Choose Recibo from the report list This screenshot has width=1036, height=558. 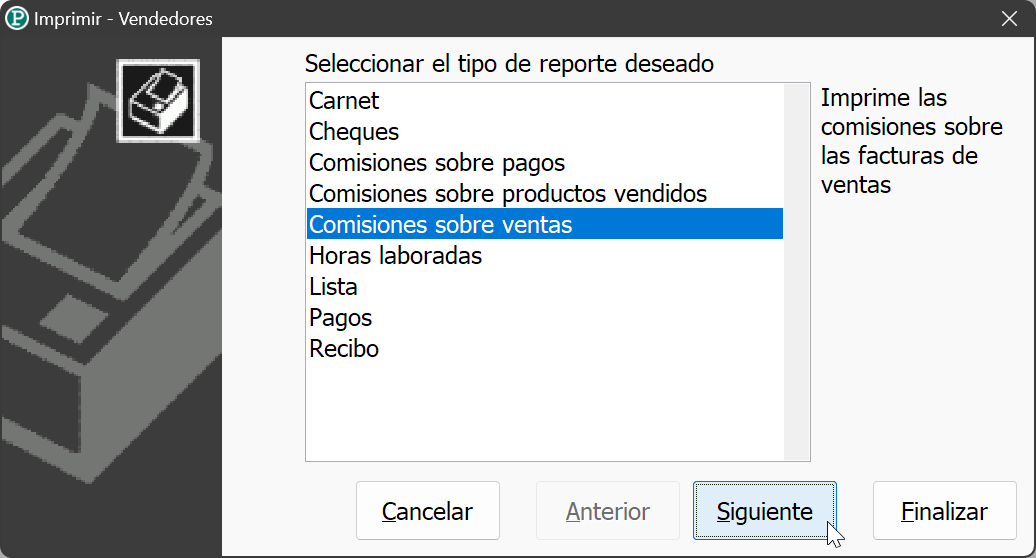click(x=544, y=349)
